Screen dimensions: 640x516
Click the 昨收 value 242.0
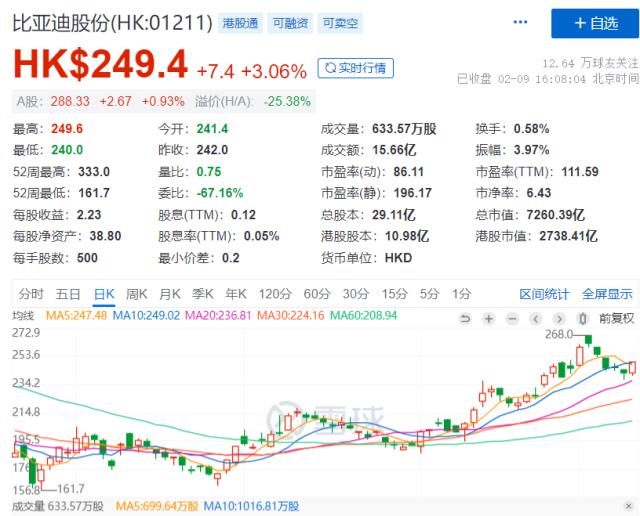point(212,150)
